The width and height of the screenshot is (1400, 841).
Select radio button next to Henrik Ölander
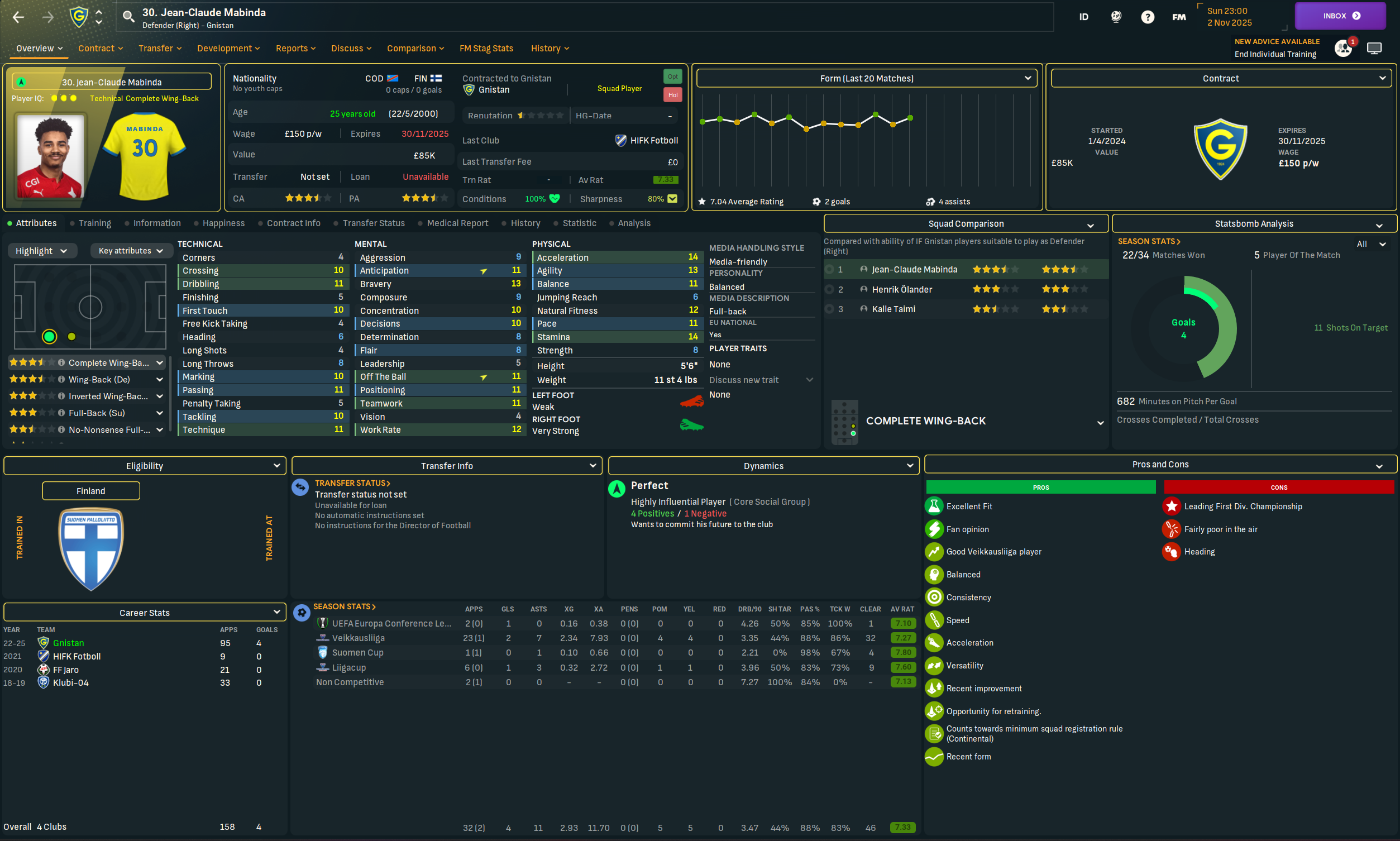[x=829, y=290]
